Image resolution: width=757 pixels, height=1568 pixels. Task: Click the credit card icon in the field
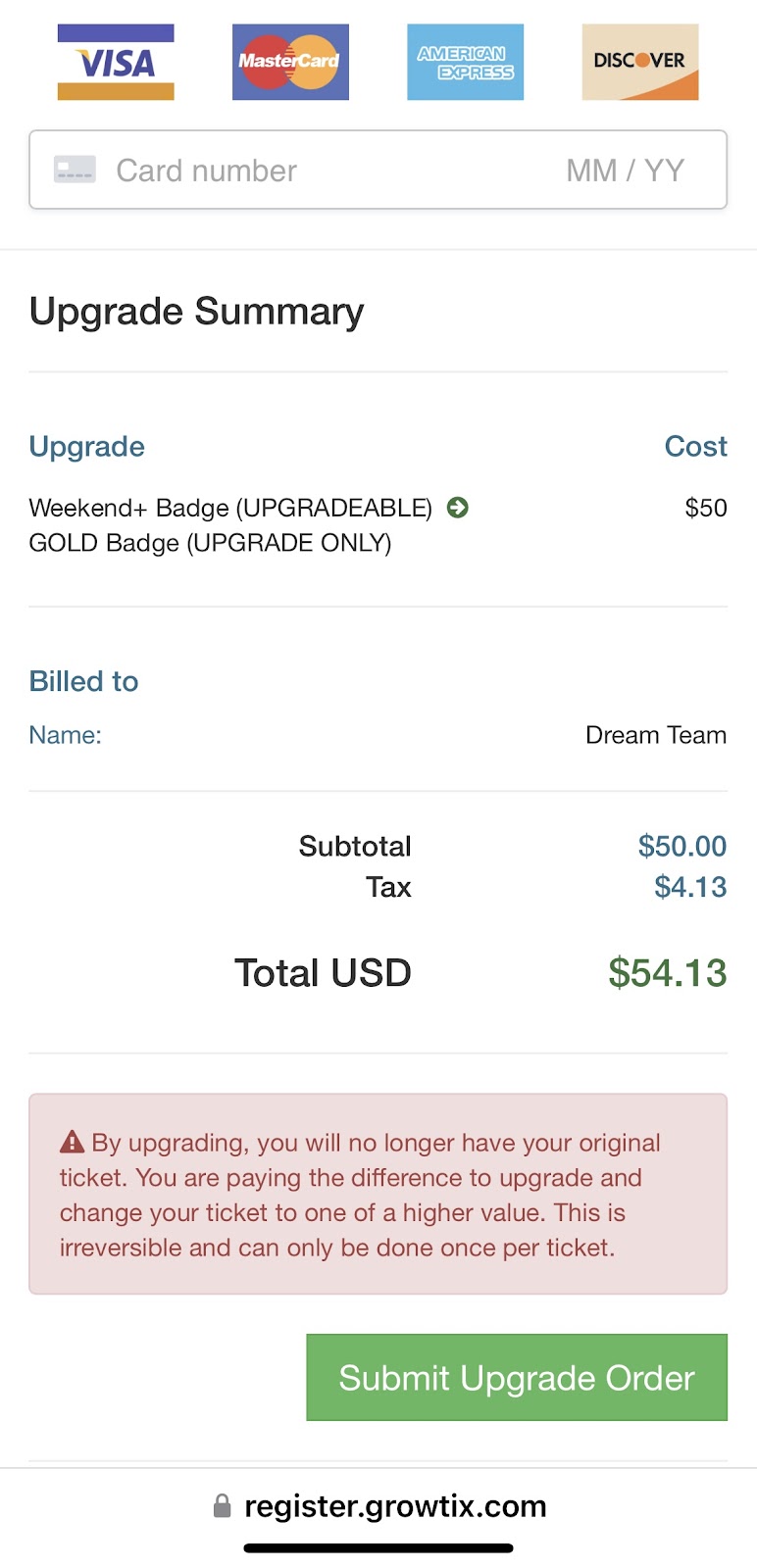[75, 170]
